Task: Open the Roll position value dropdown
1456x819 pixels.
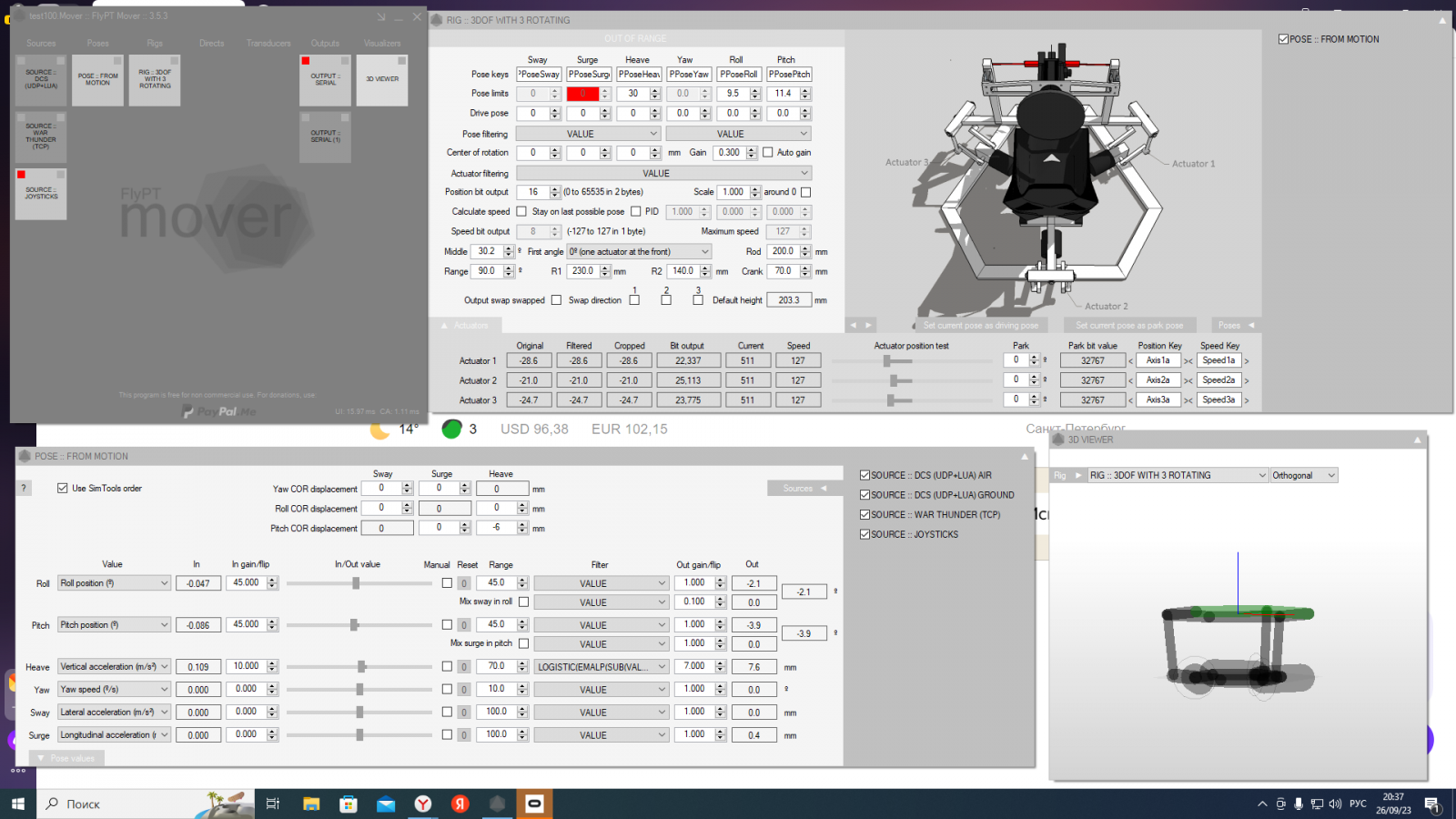Action: point(115,583)
